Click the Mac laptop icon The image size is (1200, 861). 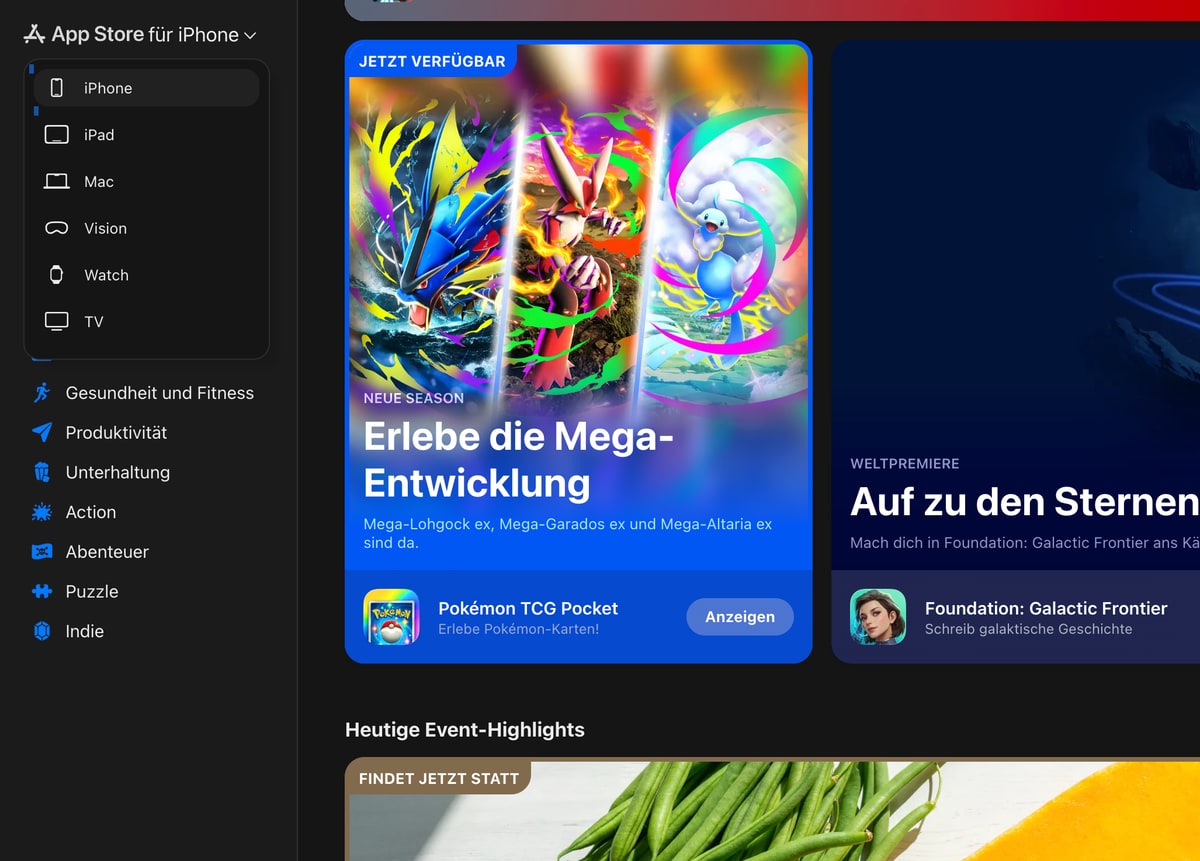coord(57,182)
